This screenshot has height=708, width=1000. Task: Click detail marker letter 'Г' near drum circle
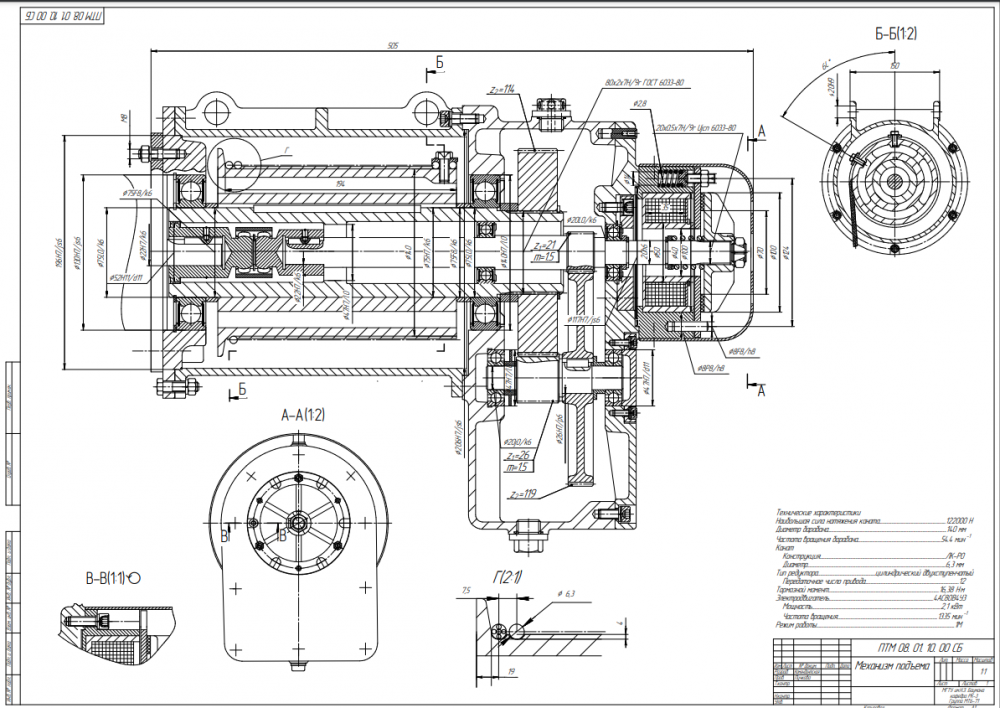click(x=287, y=149)
